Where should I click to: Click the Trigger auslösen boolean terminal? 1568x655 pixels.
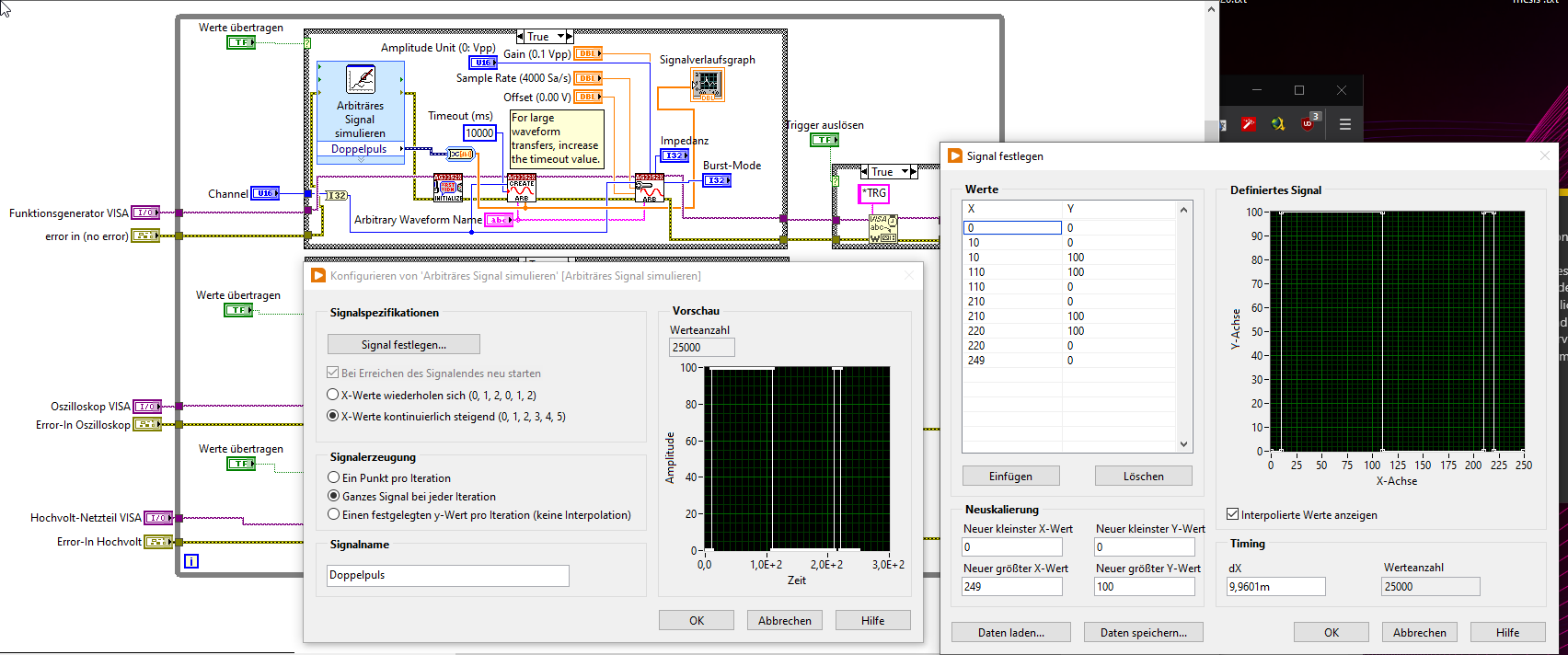[824, 140]
